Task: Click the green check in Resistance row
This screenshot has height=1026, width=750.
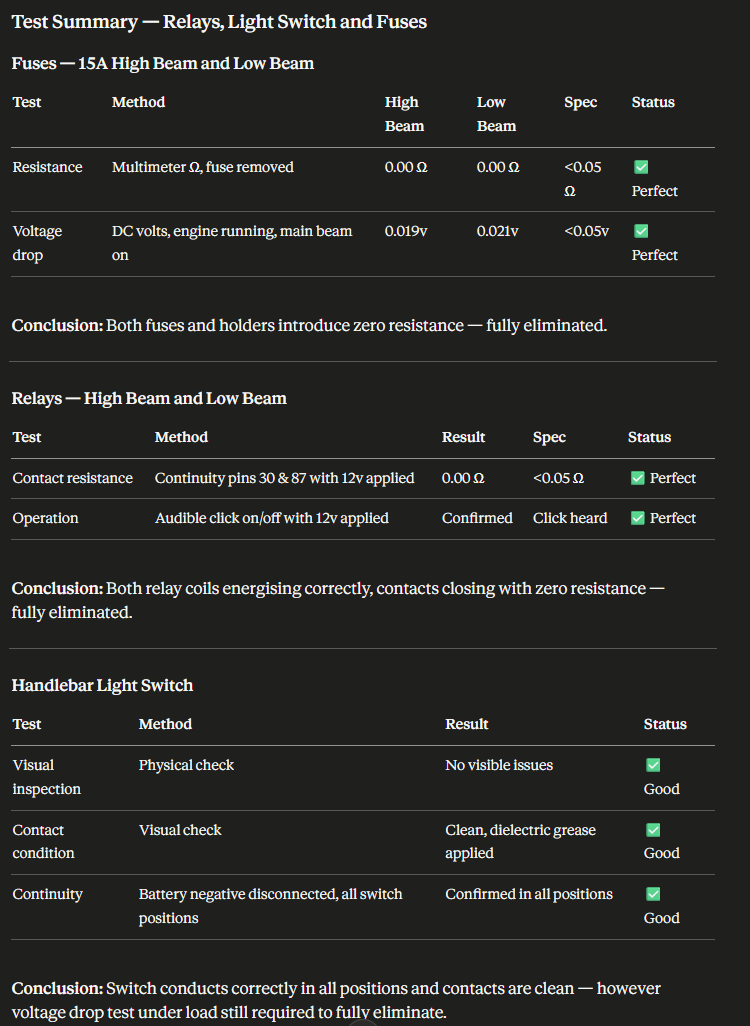Action: point(641,167)
